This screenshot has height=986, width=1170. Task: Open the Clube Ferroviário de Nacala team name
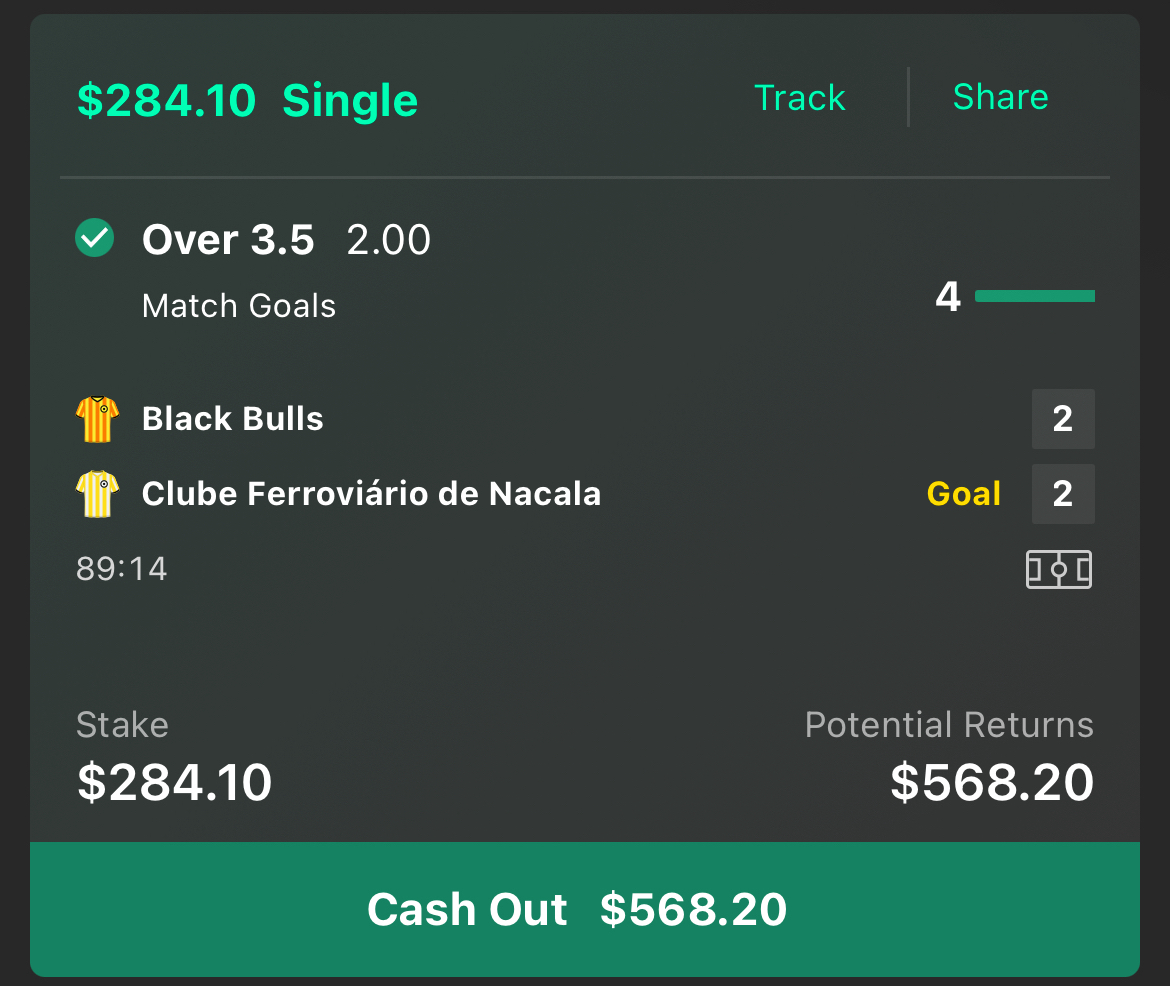(x=372, y=493)
